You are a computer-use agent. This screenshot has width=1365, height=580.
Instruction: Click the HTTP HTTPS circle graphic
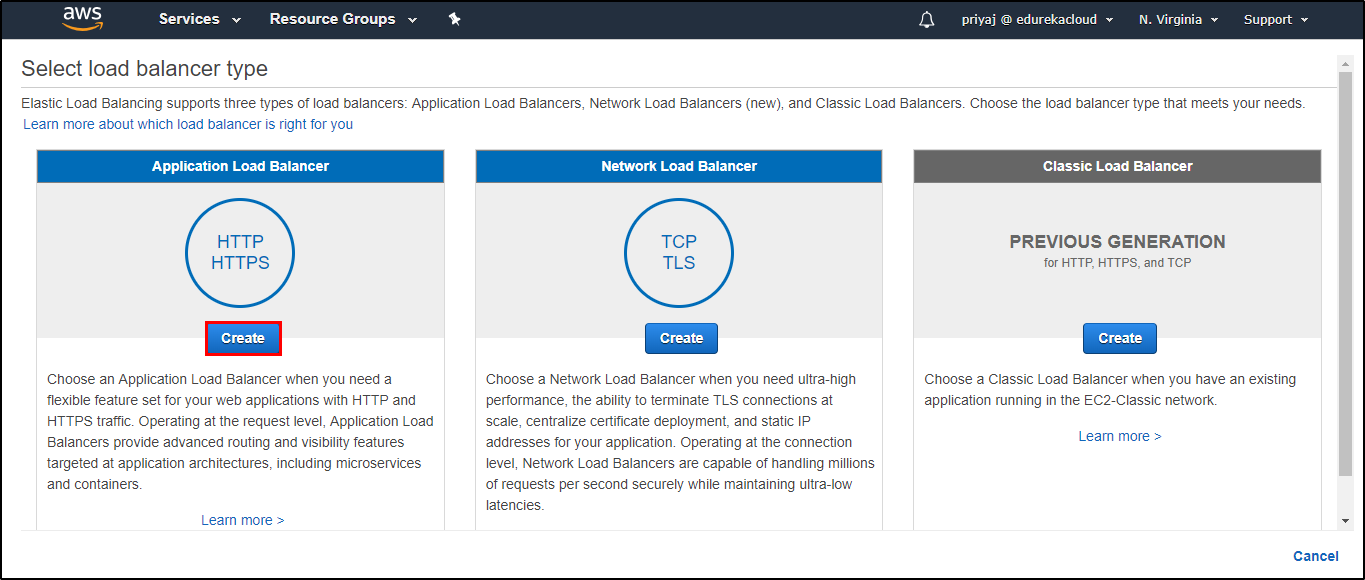coord(240,252)
